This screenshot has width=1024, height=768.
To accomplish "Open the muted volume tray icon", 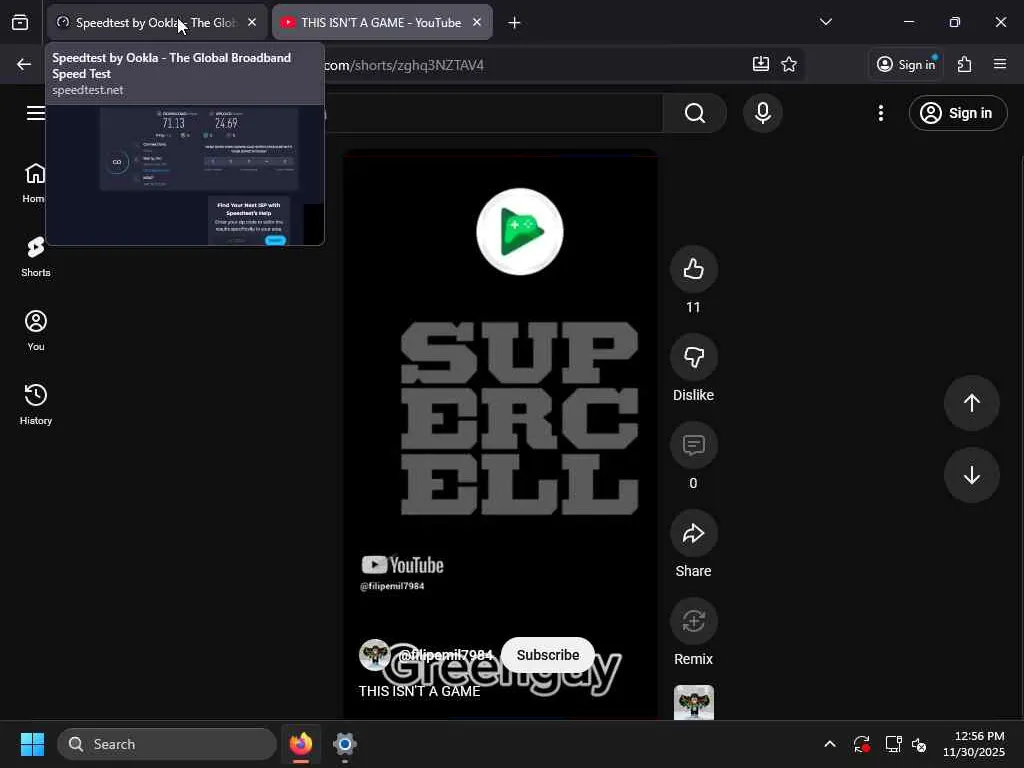I will [920, 744].
